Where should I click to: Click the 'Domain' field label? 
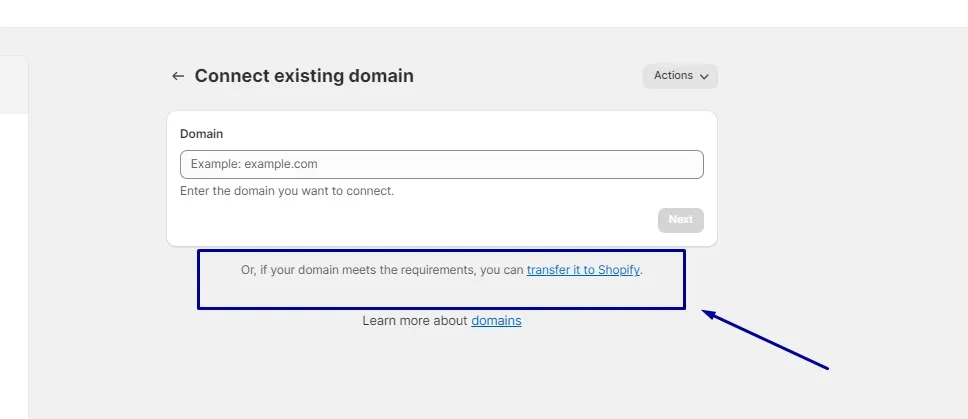[201, 134]
